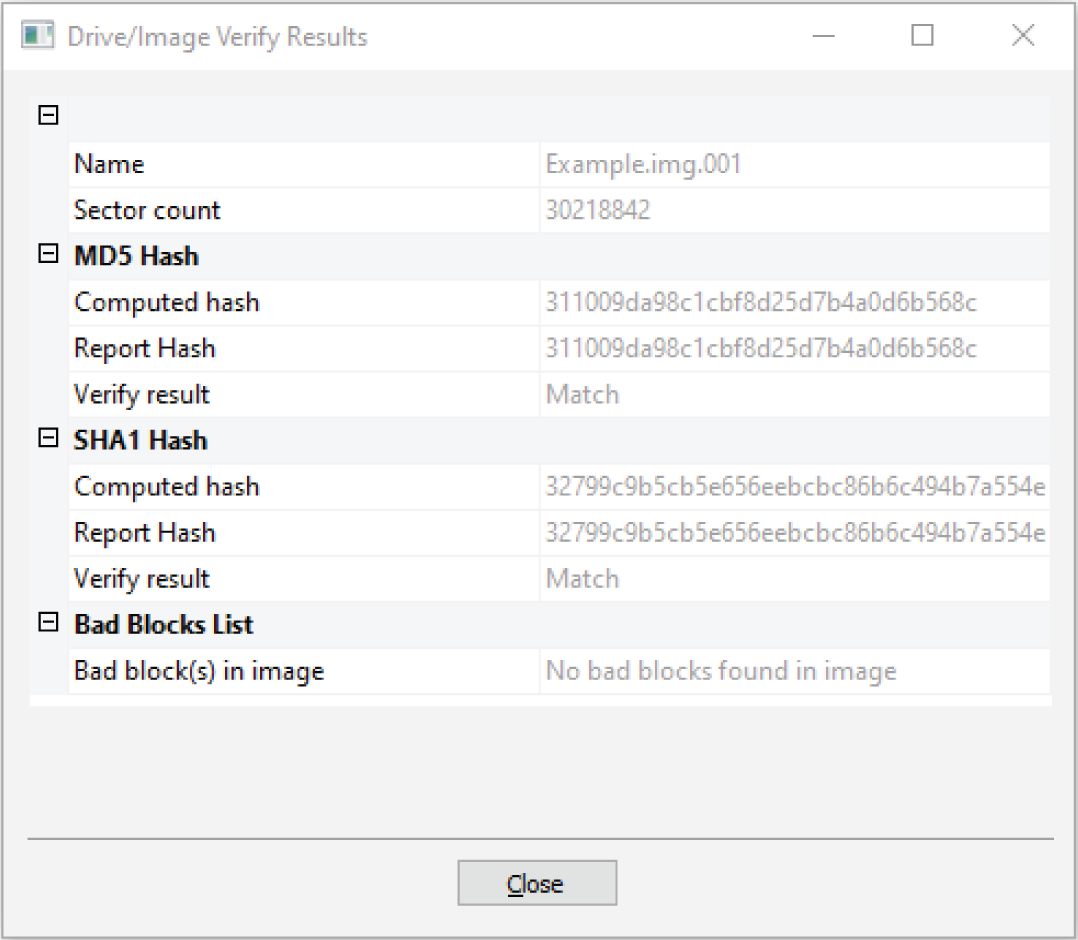Select the SHA1 Hash section header
This screenshot has height=940, width=1078.
point(140,441)
